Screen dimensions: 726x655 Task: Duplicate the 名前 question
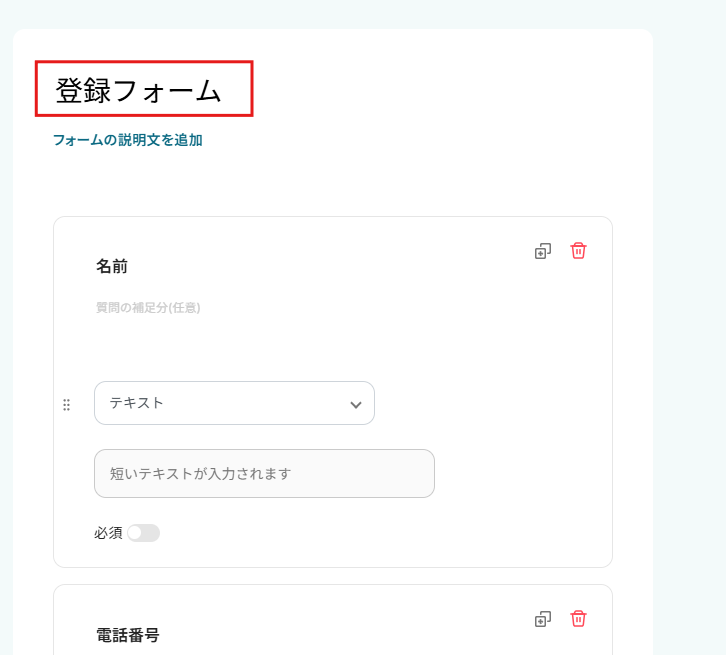coord(543,251)
